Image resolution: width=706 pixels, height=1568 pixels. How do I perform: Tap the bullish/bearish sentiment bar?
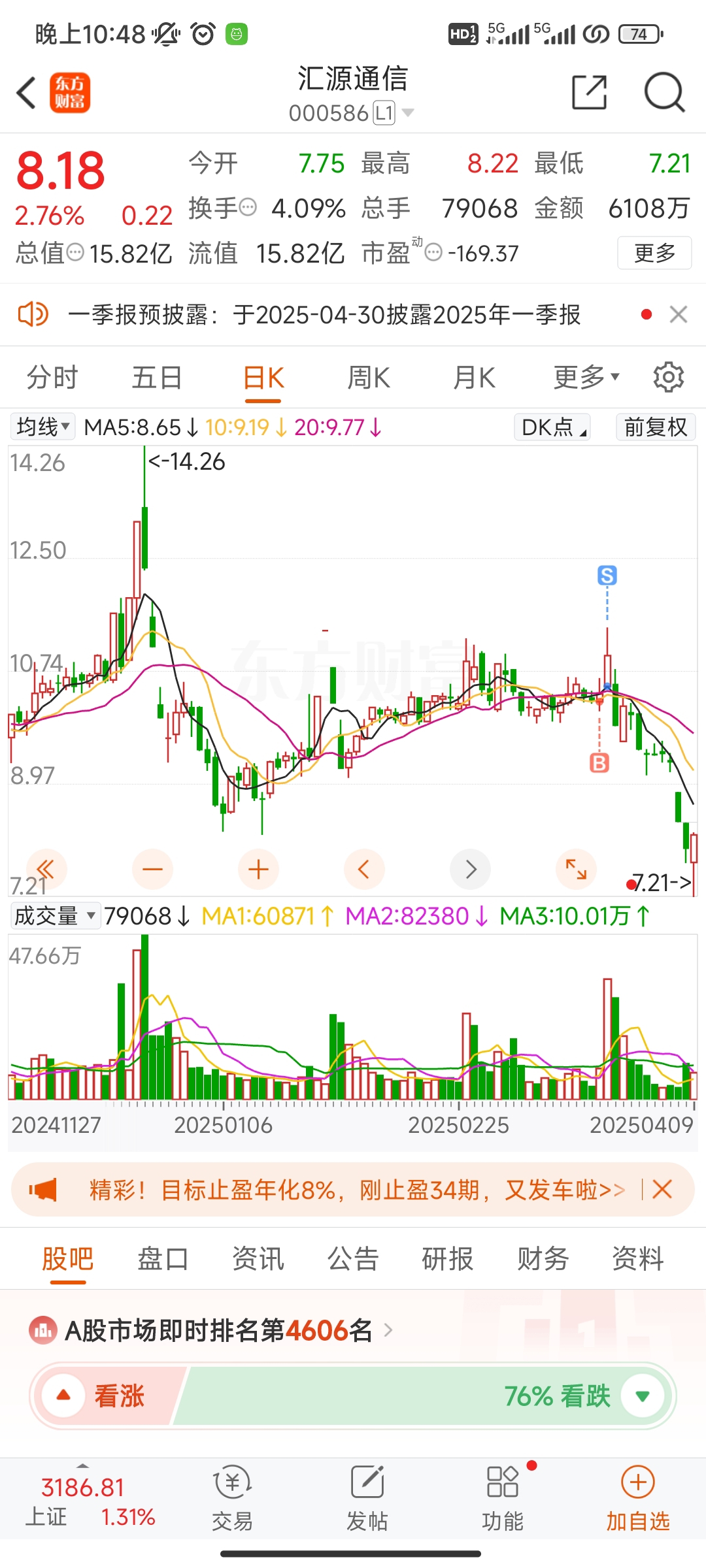pyautogui.click(x=353, y=1396)
